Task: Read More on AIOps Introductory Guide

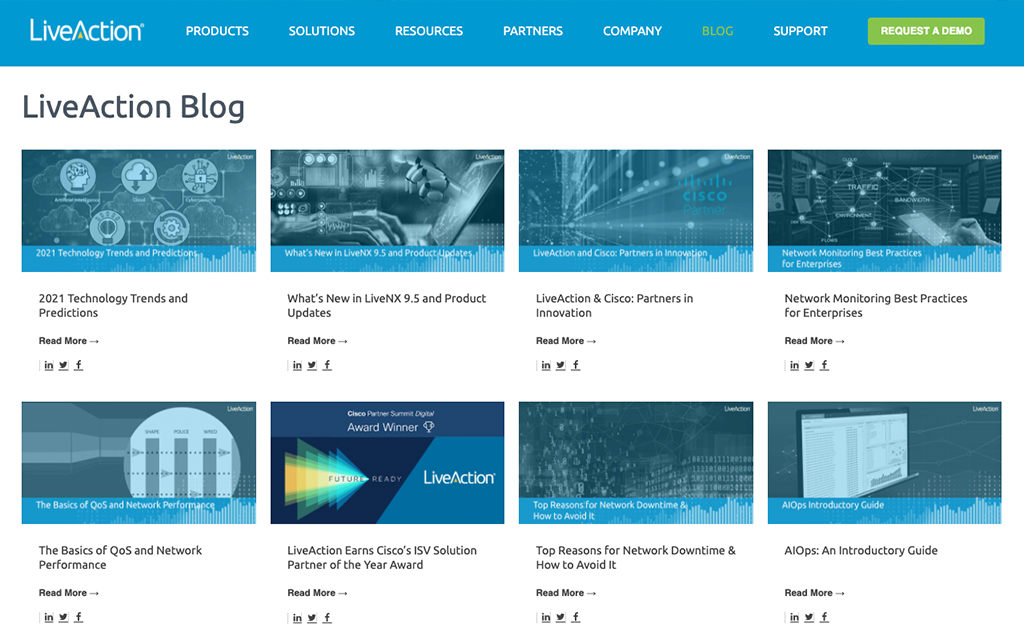Action: (814, 593)
